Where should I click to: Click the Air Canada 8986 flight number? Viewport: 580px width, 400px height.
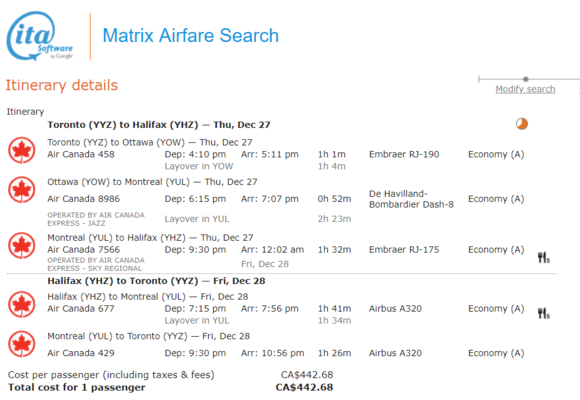point(84,199)
